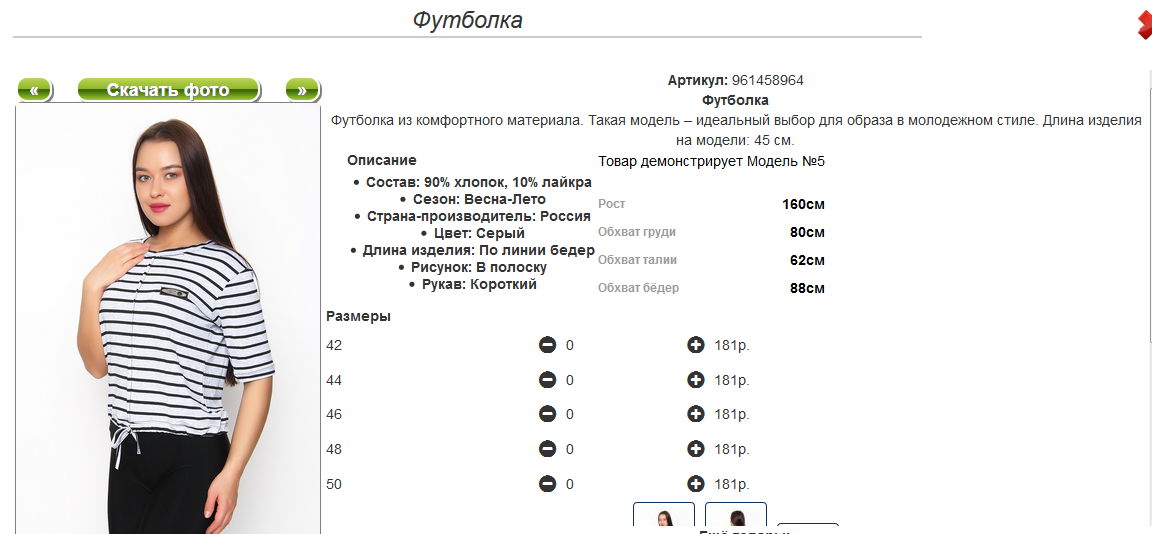The image size is (1152, 534).
Task: Close the product popup with red X
Action: (1145, 26)
